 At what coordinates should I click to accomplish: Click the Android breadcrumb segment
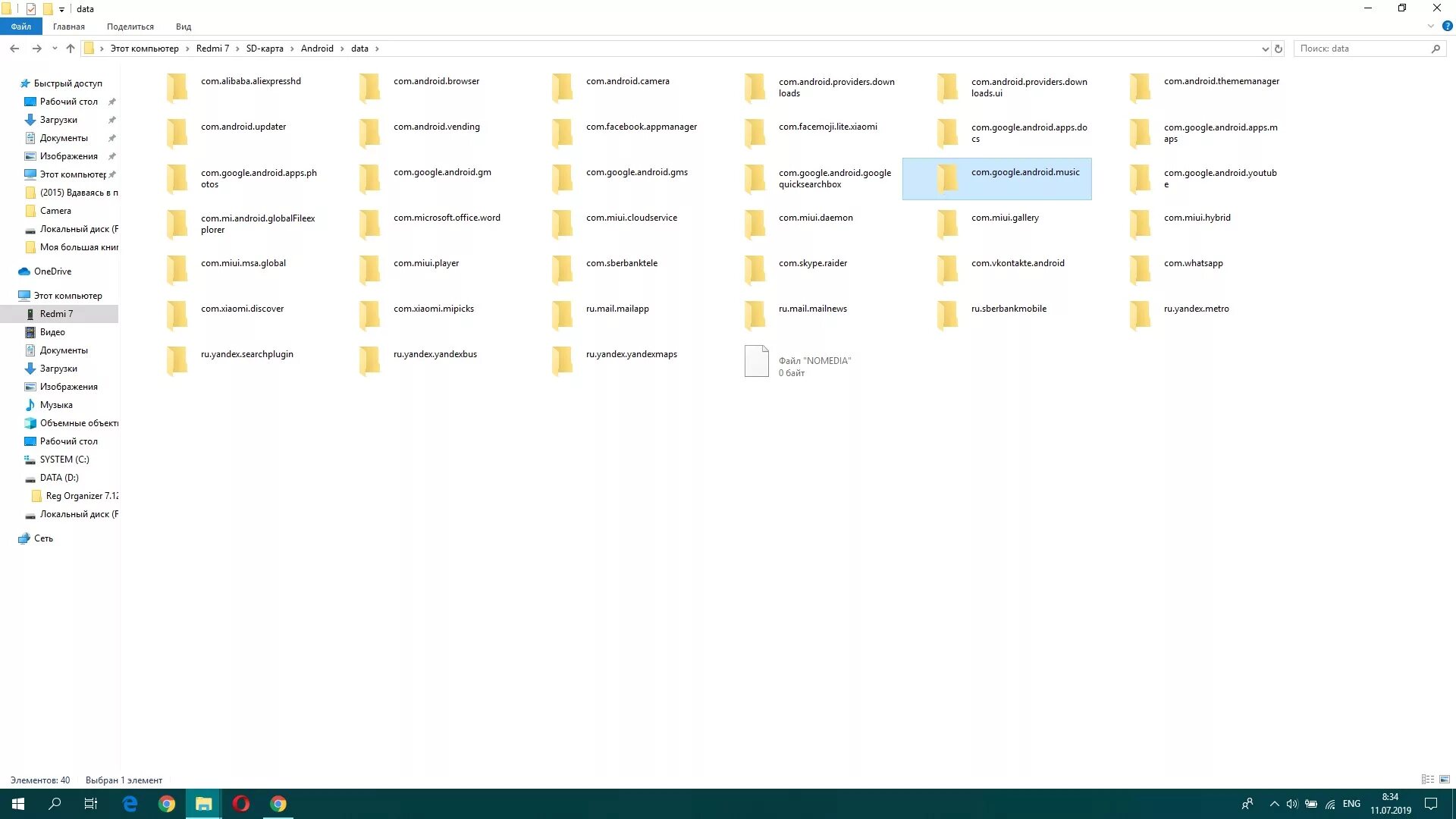point(317,49)
